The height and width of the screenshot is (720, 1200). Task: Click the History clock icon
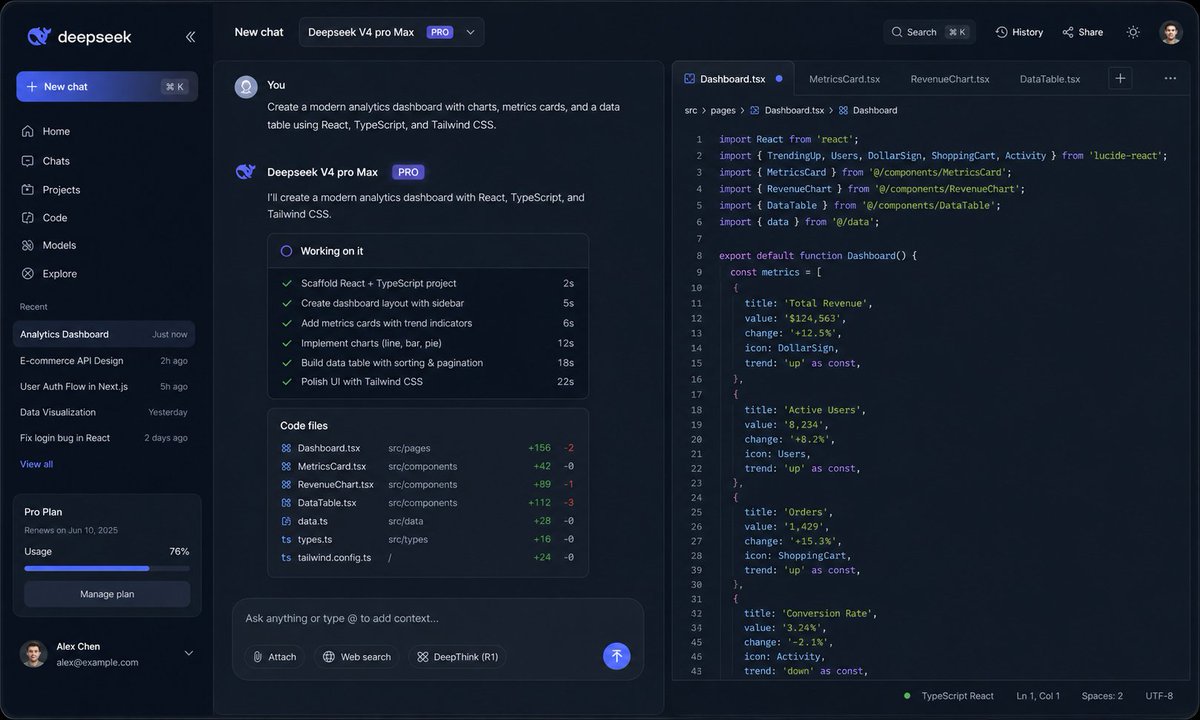tap(1001, 32)
